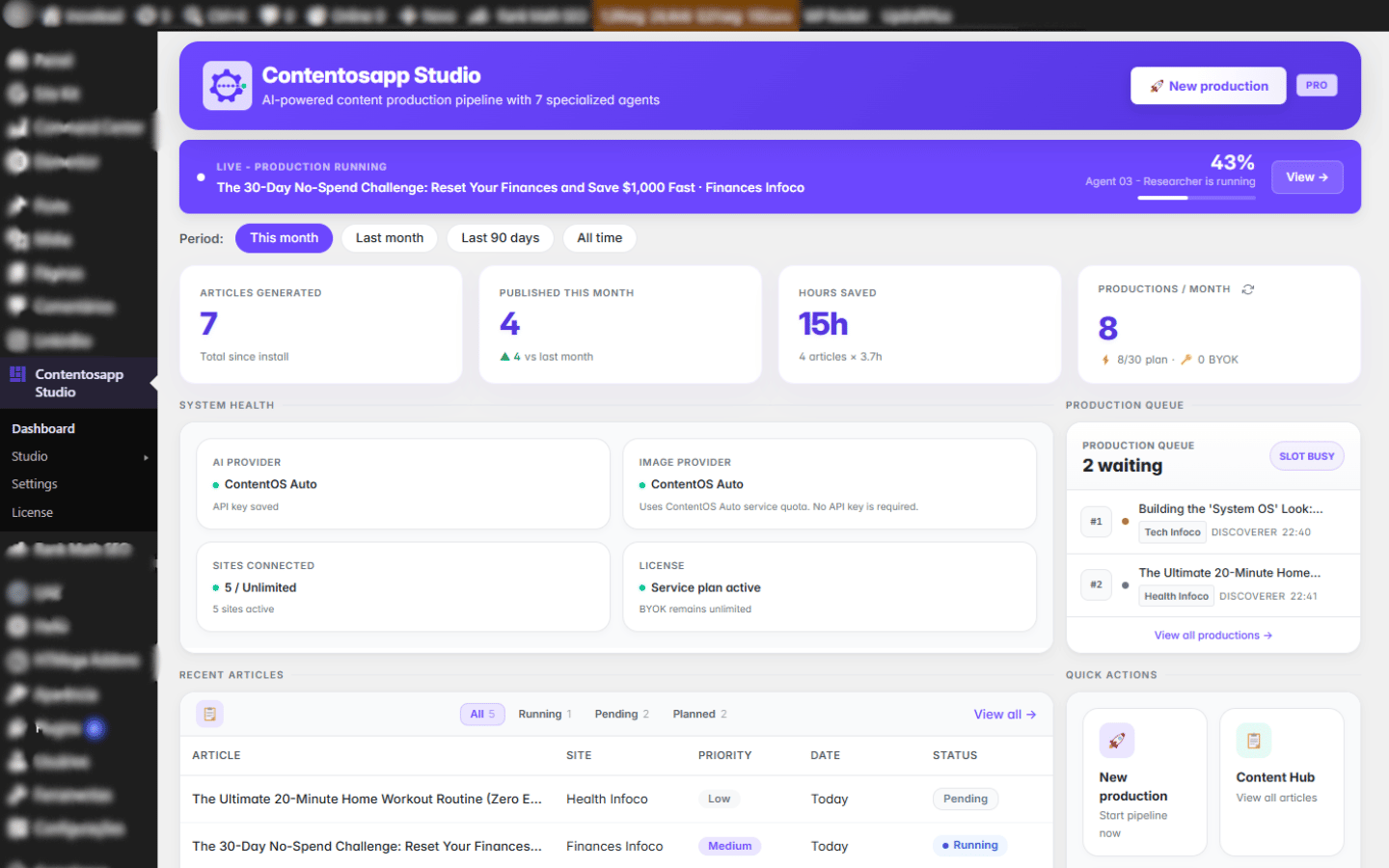Select Last month period filter
Screen dimensions: 1389x868
[x=390, y=238]
